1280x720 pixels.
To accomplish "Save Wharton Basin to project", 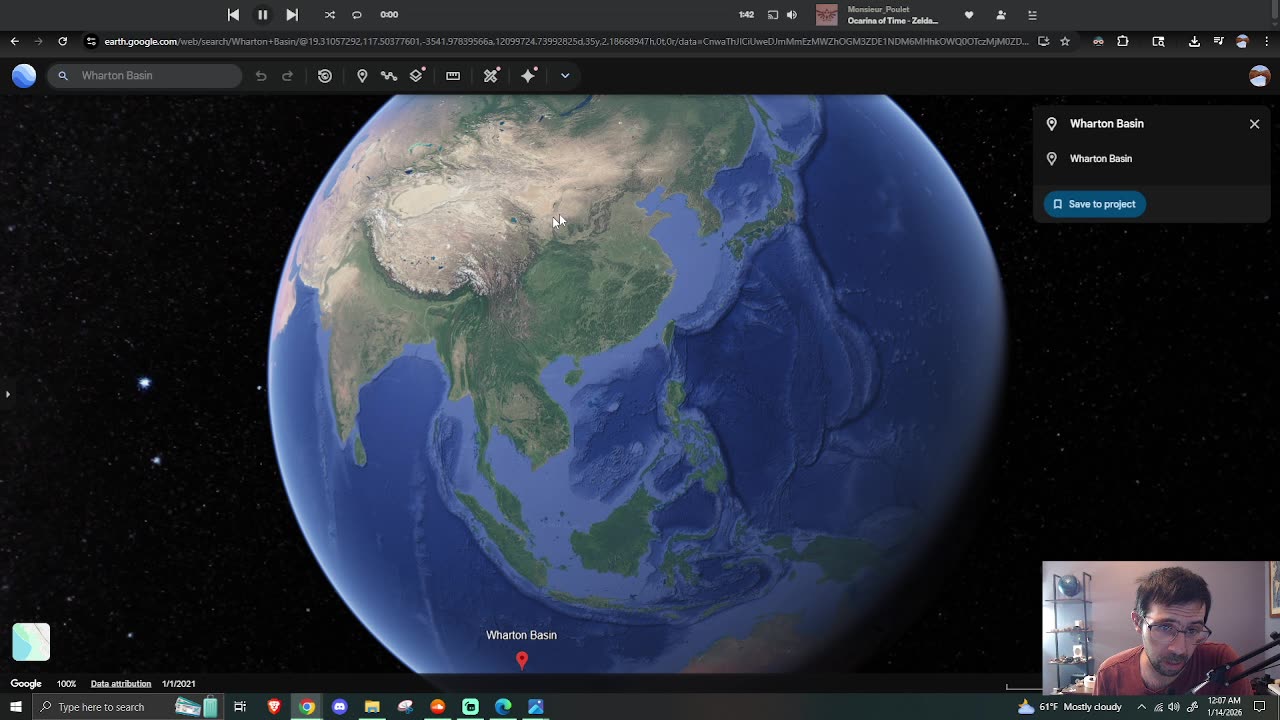I will 1095,204.
